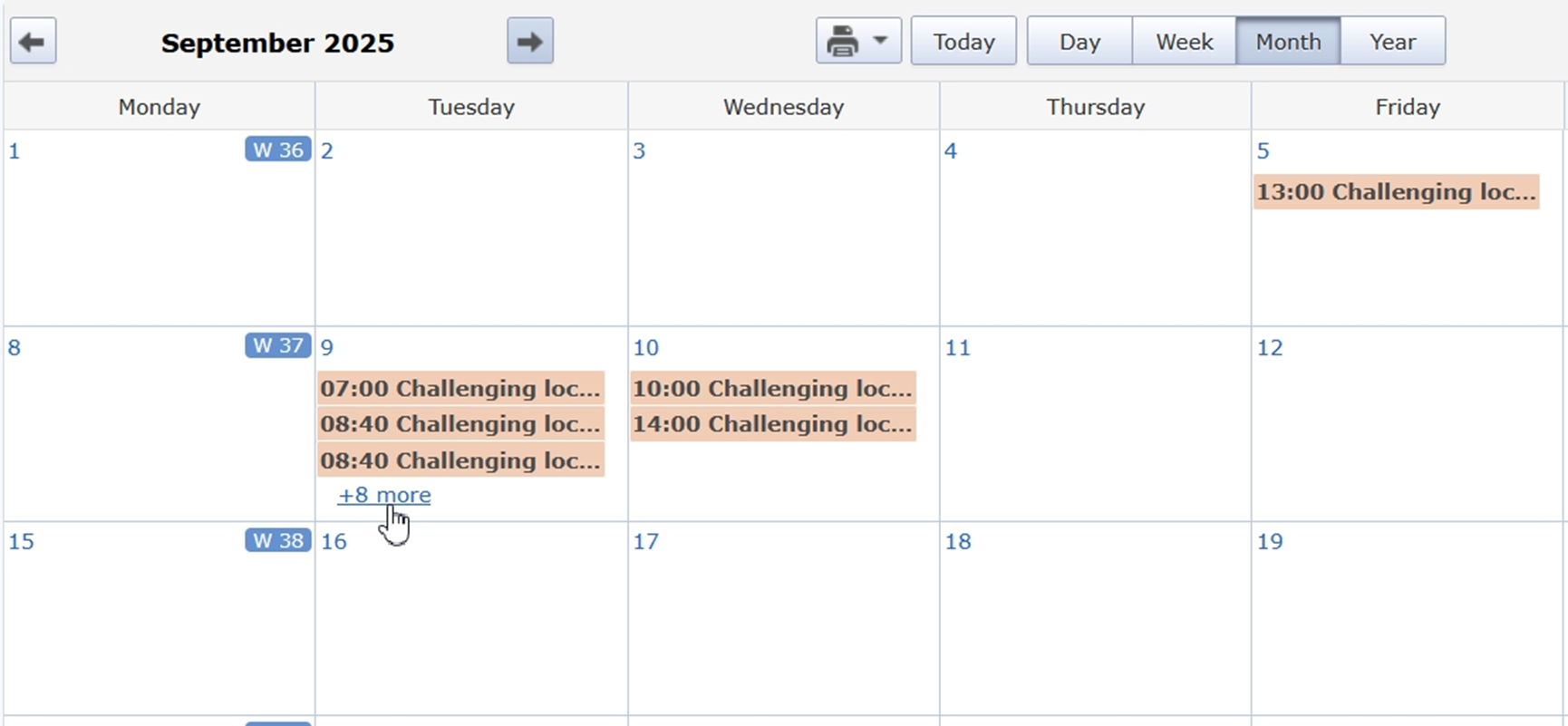
Task: Click day number 19 link
Action: point(1269,542)
